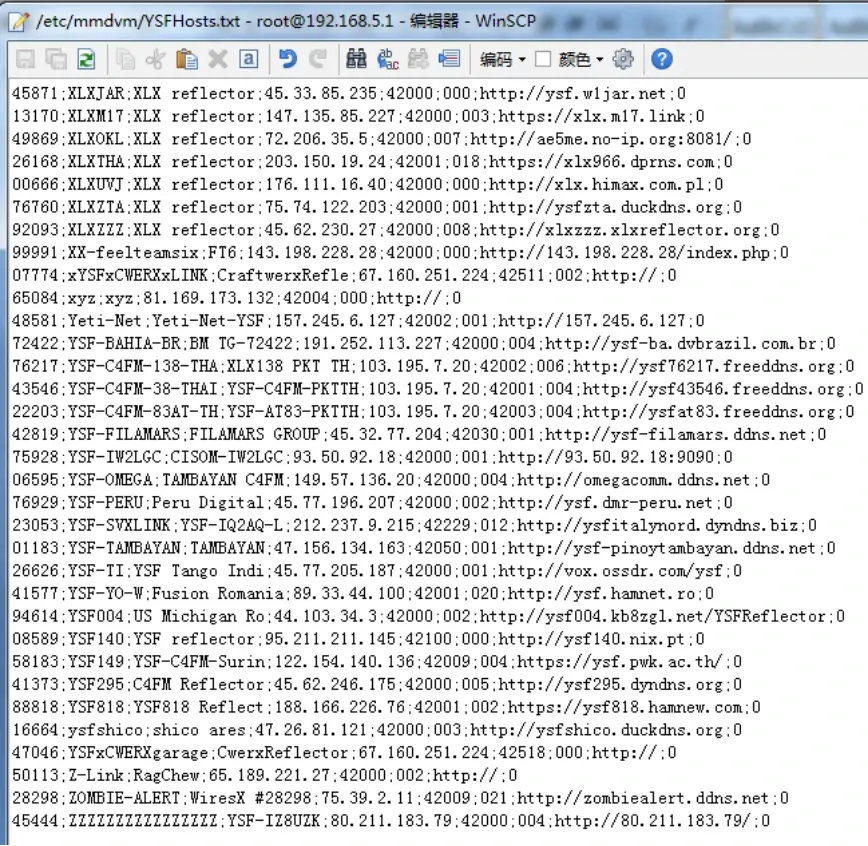Click the line 41577;YSF-YO-W

point(363,593)
